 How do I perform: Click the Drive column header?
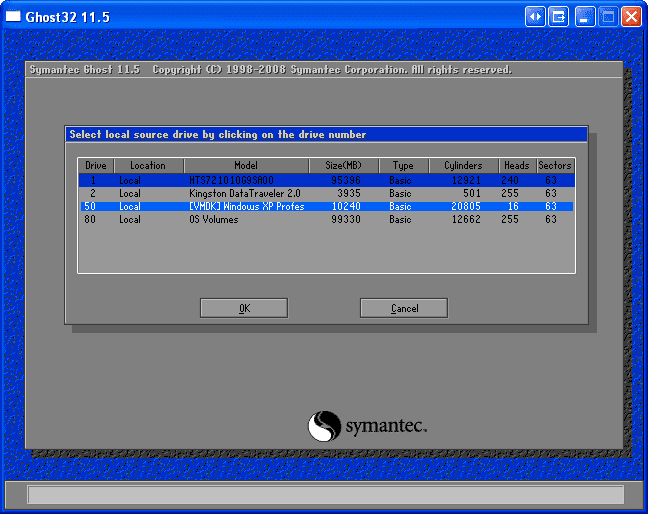(96, 165)
